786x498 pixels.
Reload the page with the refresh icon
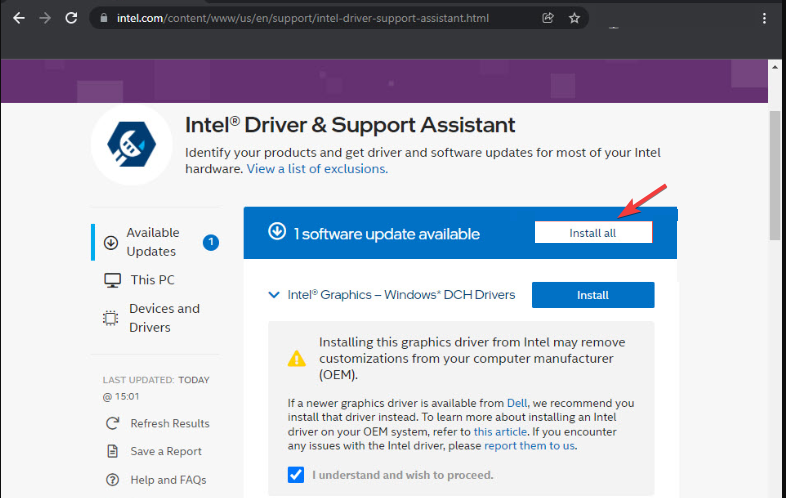tap(71, 19)
